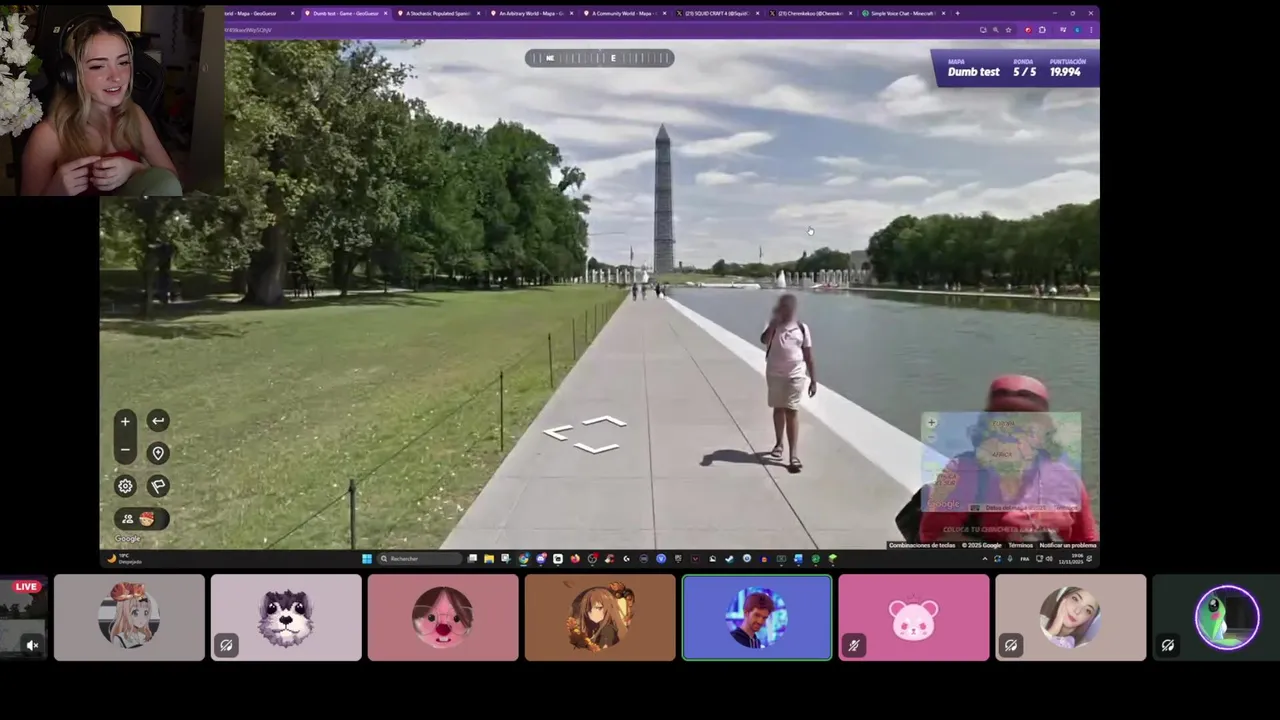This screenshot has height=720, width=1280.
Task: Open taskbar weather widget
Action: [125, 558]
